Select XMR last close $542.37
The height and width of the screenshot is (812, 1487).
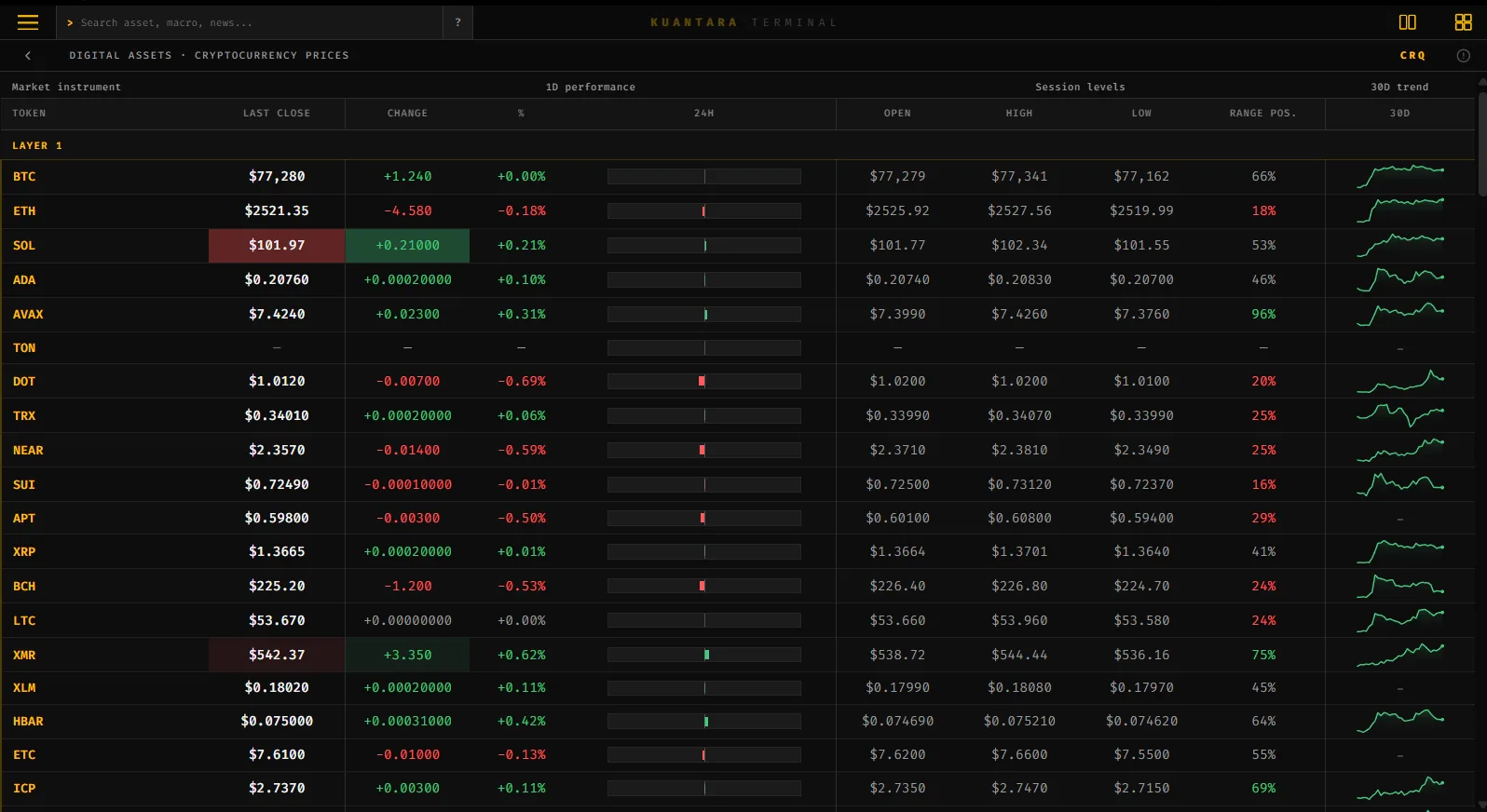pyautogui.click(x=277, y=656)
